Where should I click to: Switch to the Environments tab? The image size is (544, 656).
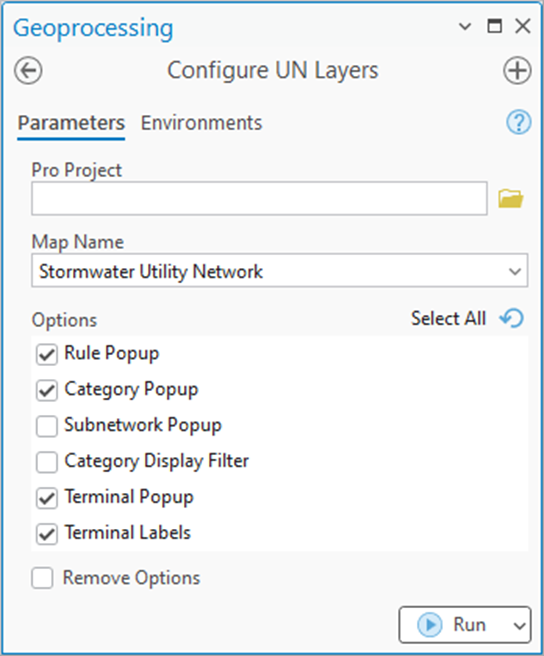tap(201, 123)
